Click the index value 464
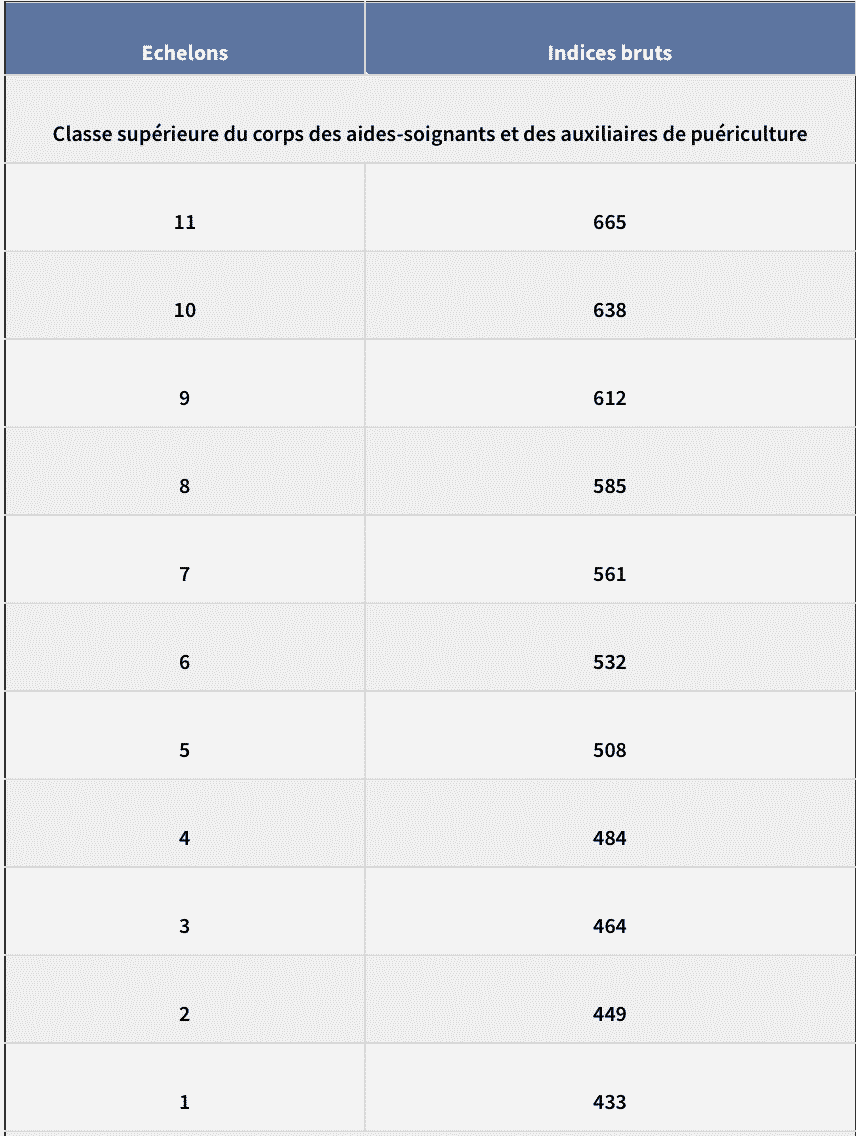The height and width of the screenshot is (1136, 856). click(609, 926)
